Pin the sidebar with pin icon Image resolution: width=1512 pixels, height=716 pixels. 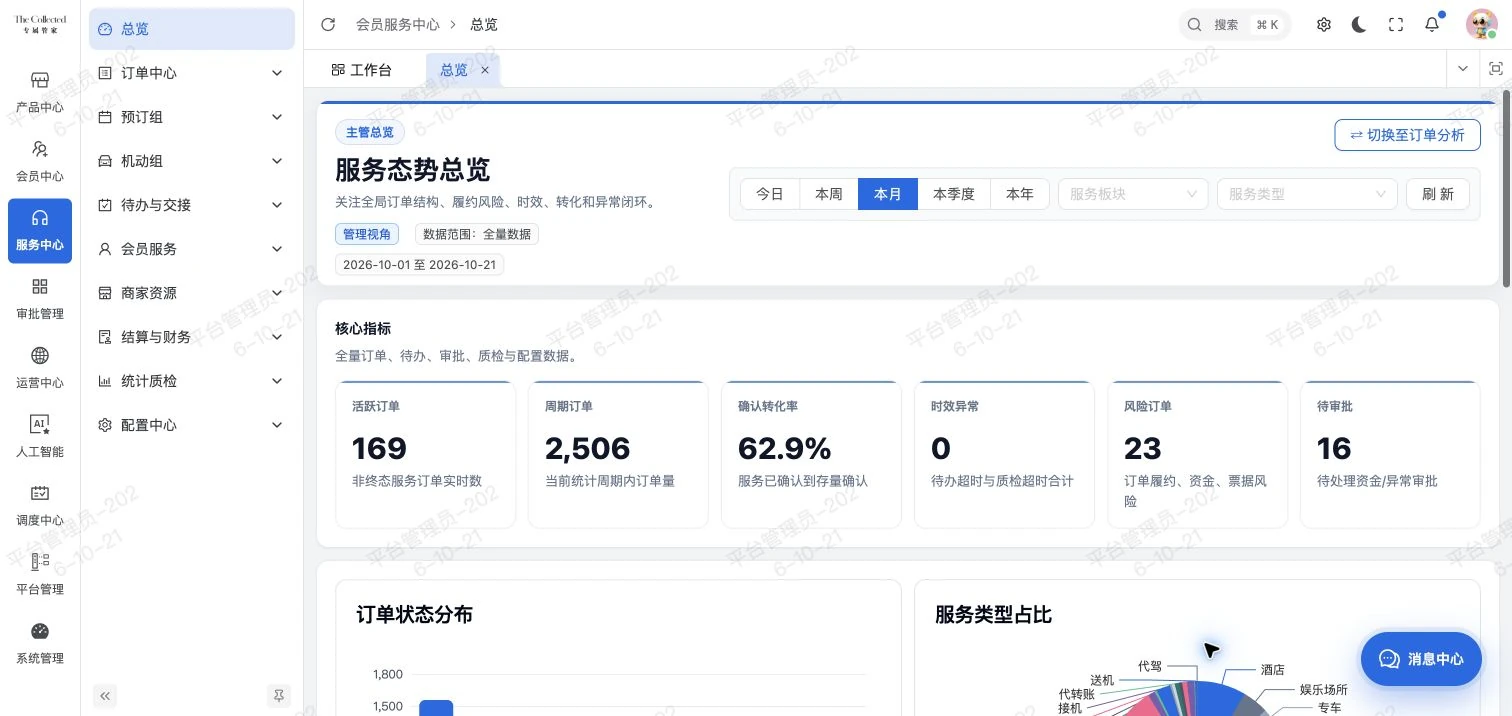279,695
